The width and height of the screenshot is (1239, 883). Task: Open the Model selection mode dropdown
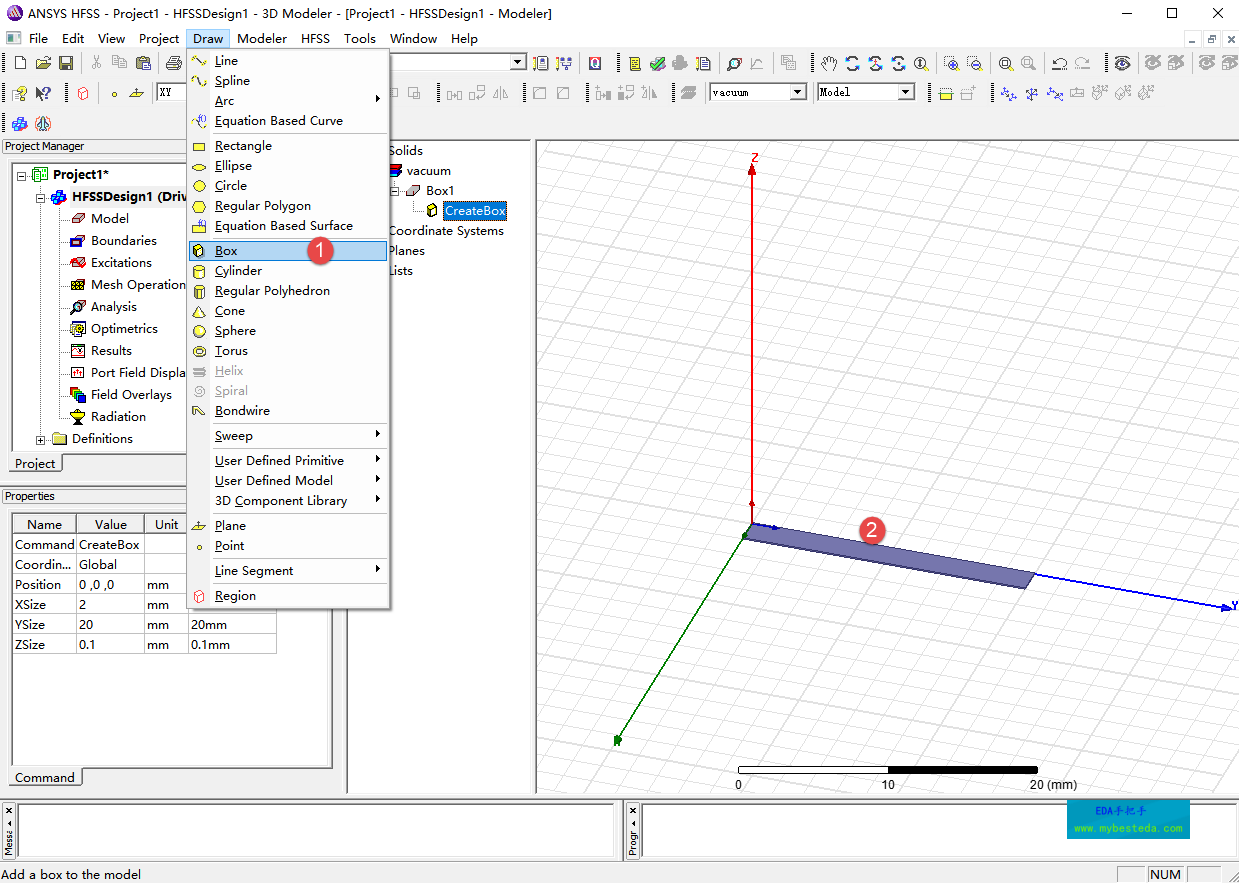click(x=905, y=92)
